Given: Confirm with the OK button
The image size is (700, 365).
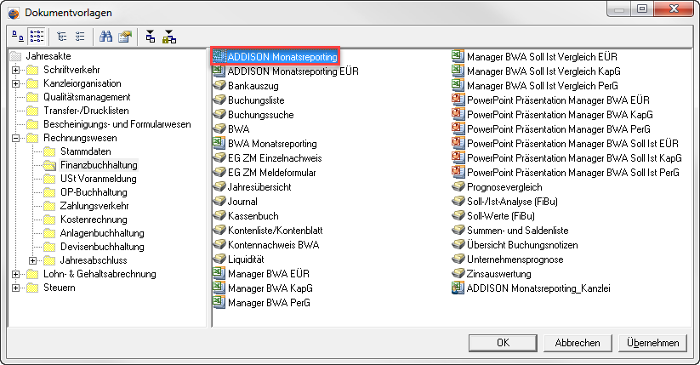Looking at the screenshot, I should pos(503,343).
